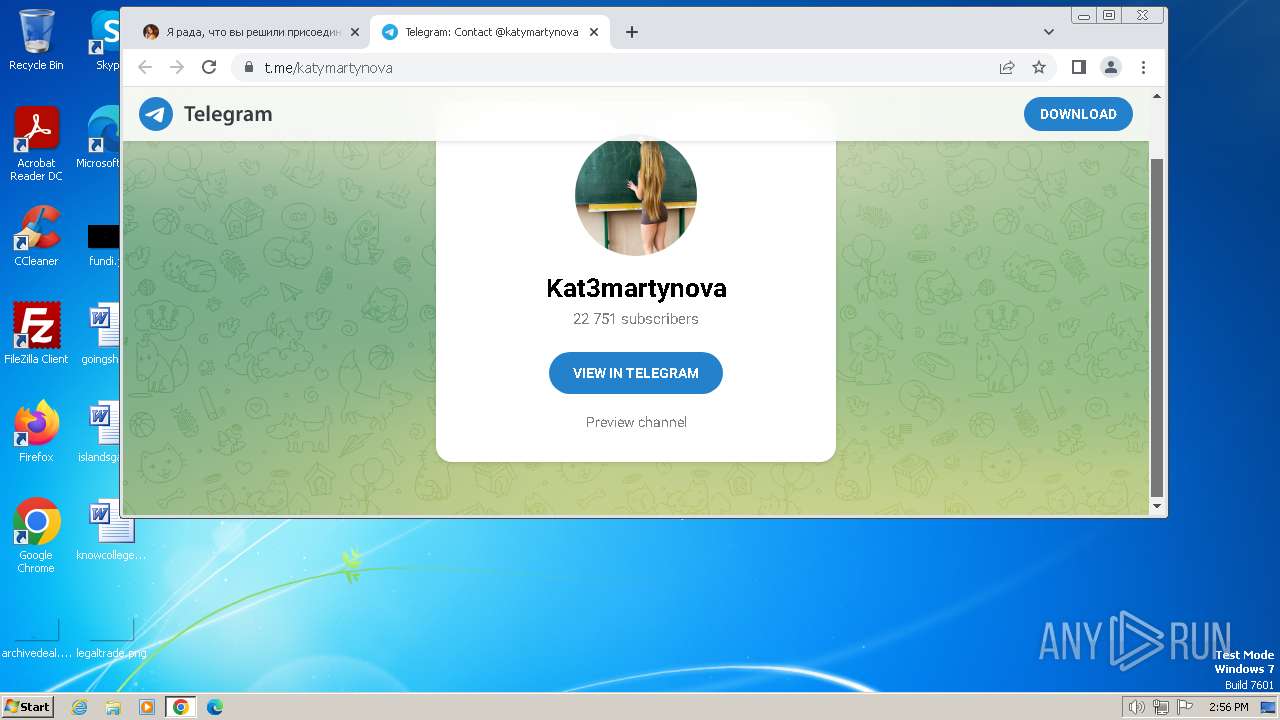Viewport: 1280px width, 720px height.
Task: Go forward with browser forward arrow
Action: pyautogui.click(x=177, y=67)
